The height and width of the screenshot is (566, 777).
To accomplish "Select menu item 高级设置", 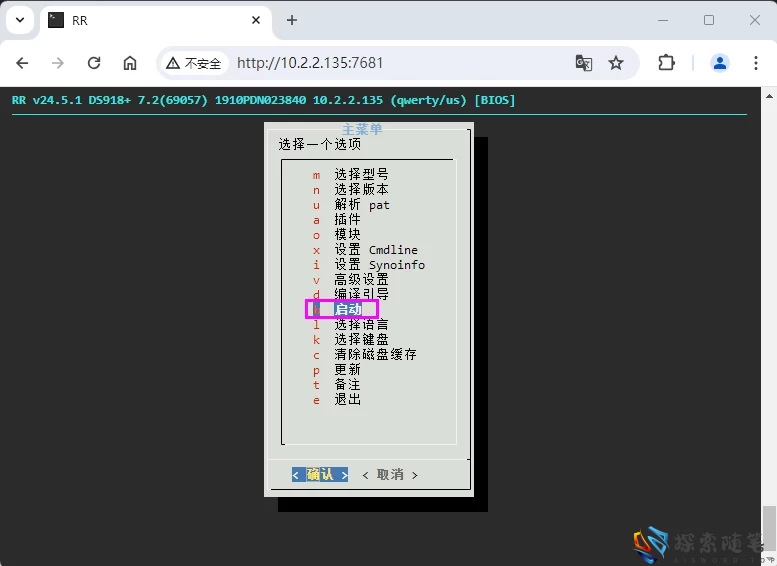I will pos(350,280).
